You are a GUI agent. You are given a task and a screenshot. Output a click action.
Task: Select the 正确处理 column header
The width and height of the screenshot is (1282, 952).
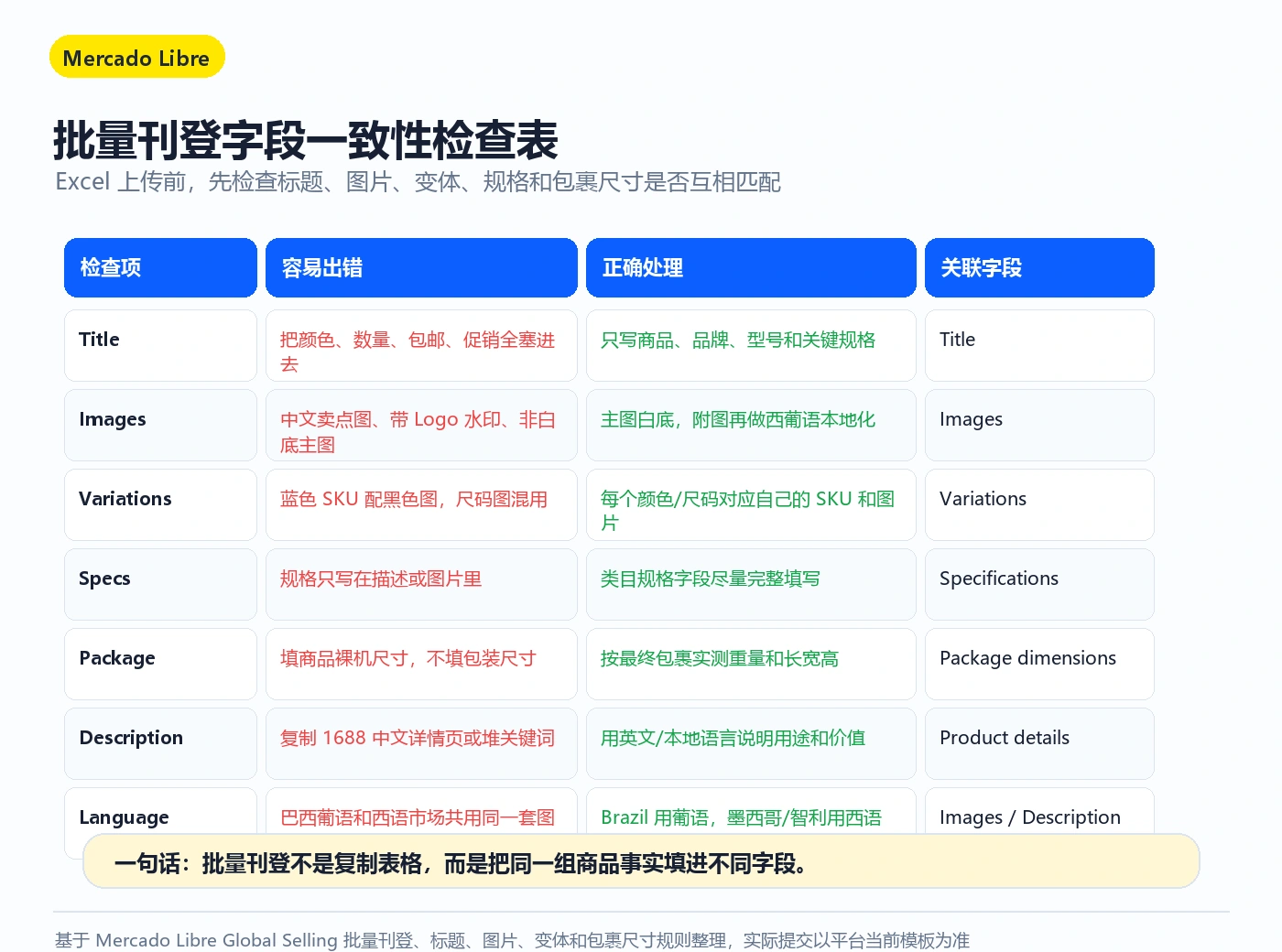(x=751, y=267)
